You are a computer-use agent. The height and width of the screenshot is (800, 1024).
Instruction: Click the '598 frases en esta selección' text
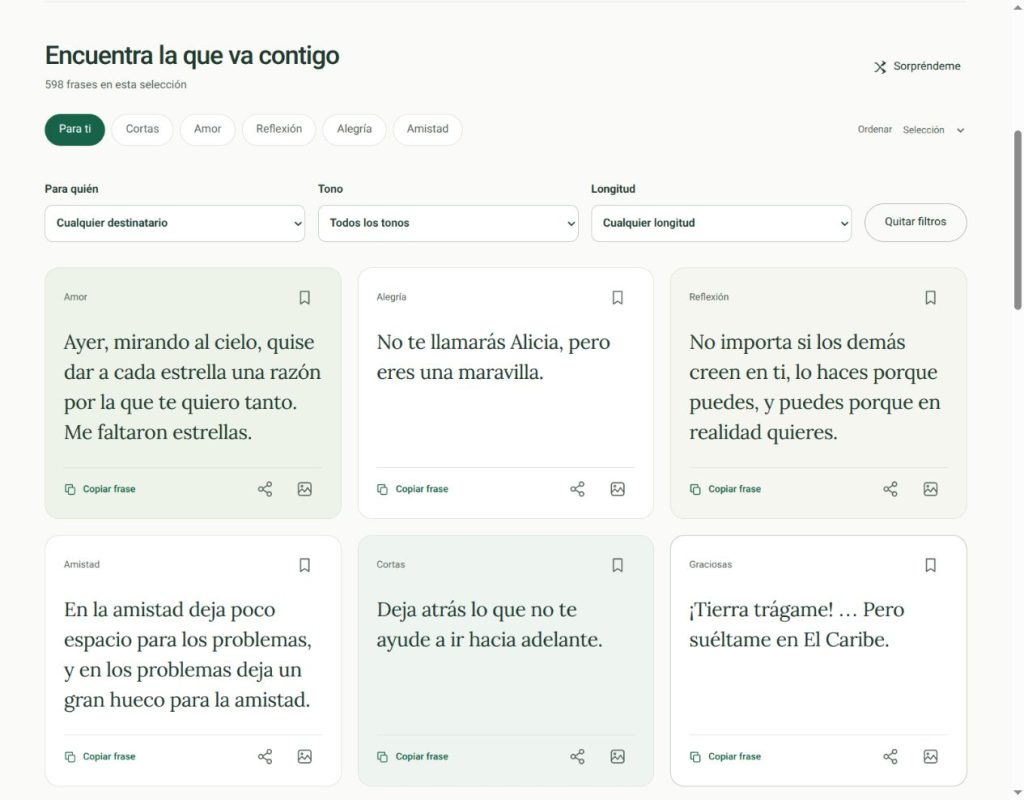116,84
